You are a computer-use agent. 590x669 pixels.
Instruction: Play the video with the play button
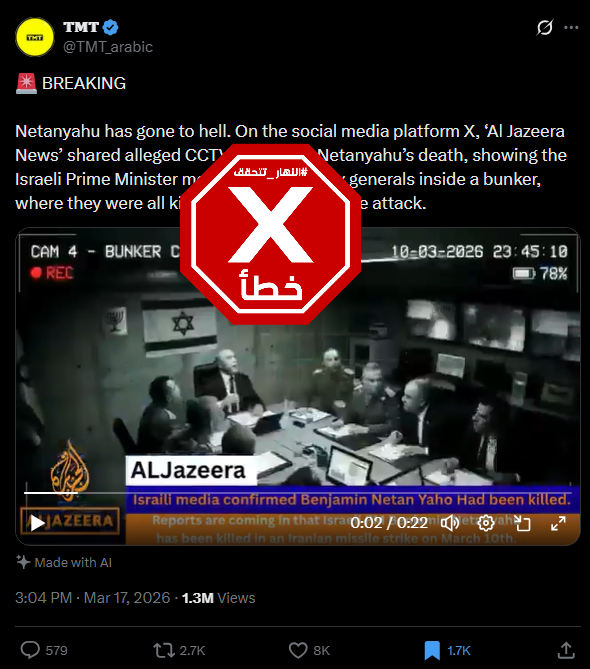[x=38, y=523]
